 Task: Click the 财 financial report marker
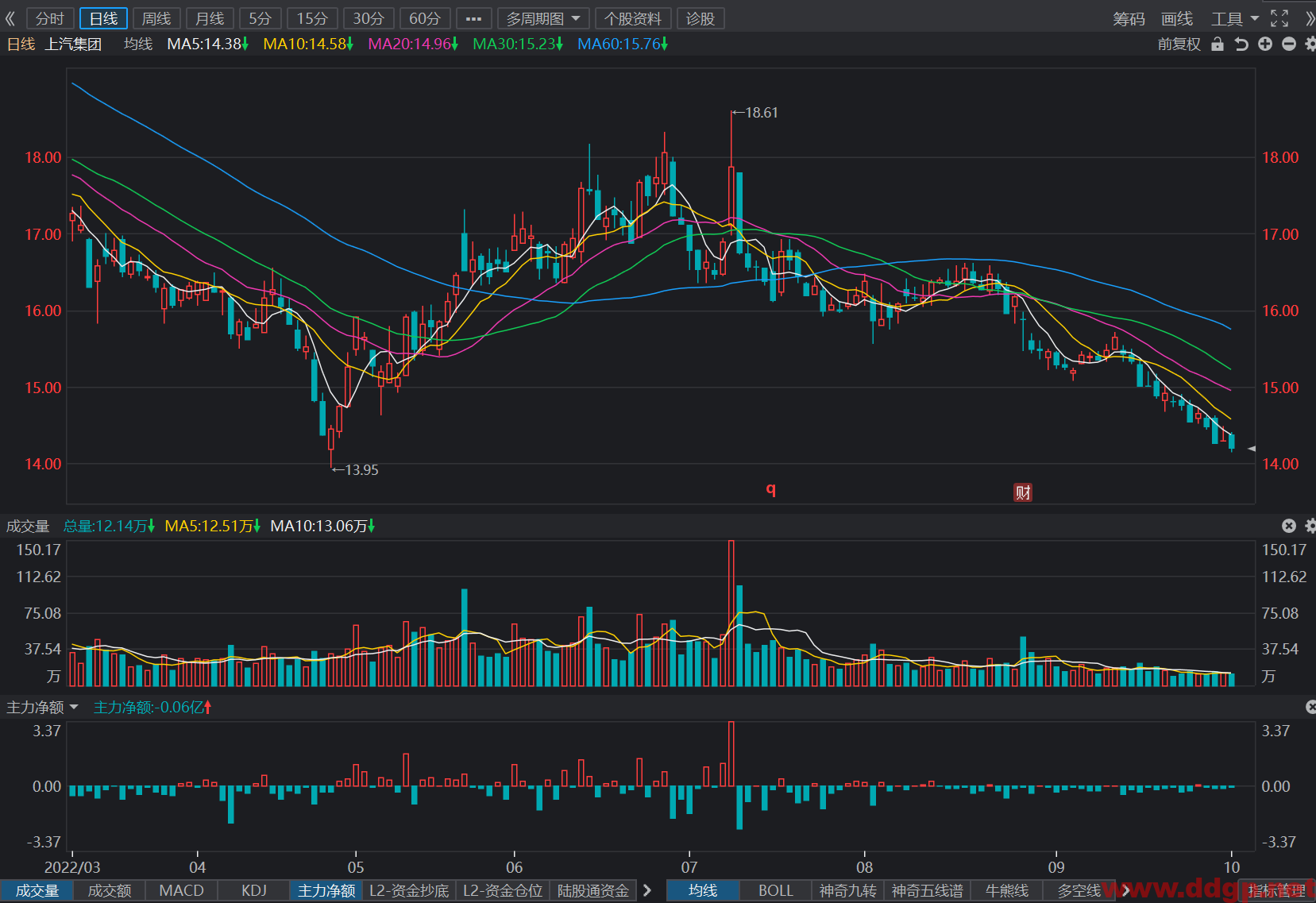tap(1023, 492)
